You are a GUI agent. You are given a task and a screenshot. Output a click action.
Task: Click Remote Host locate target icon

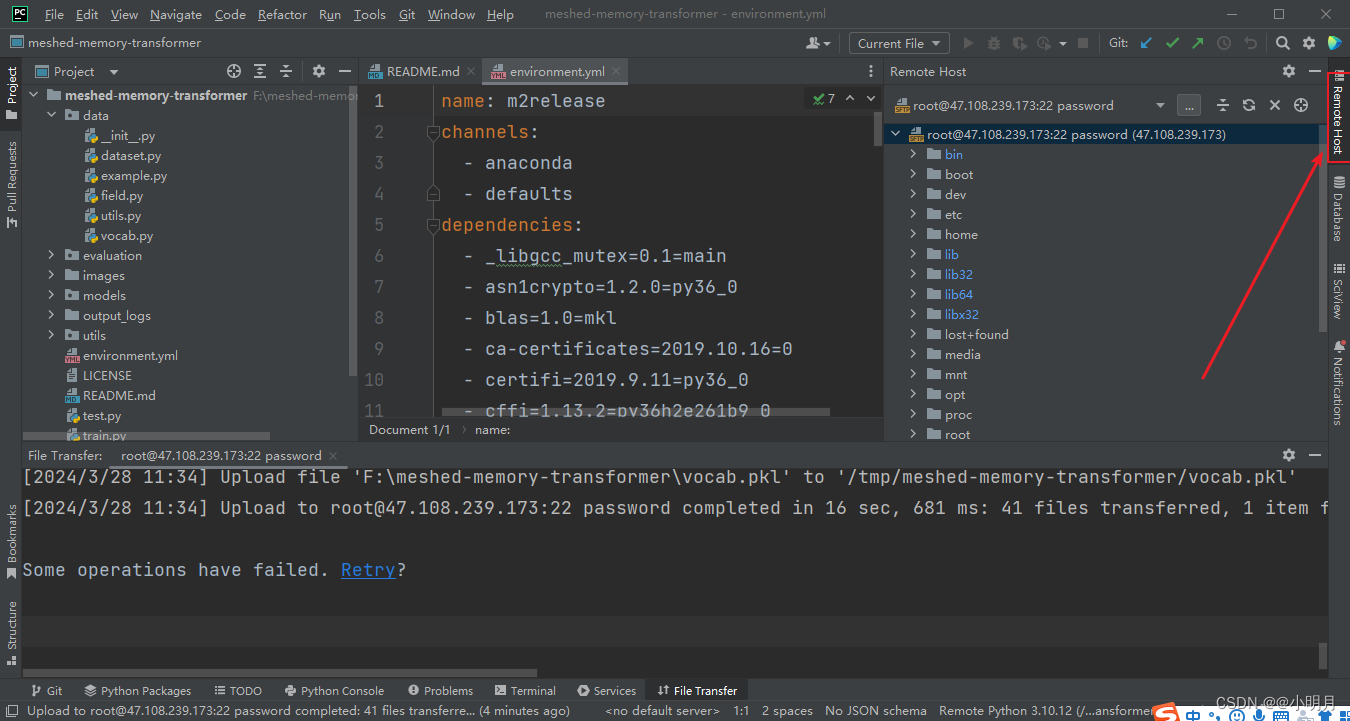(x=1301, y=105)
